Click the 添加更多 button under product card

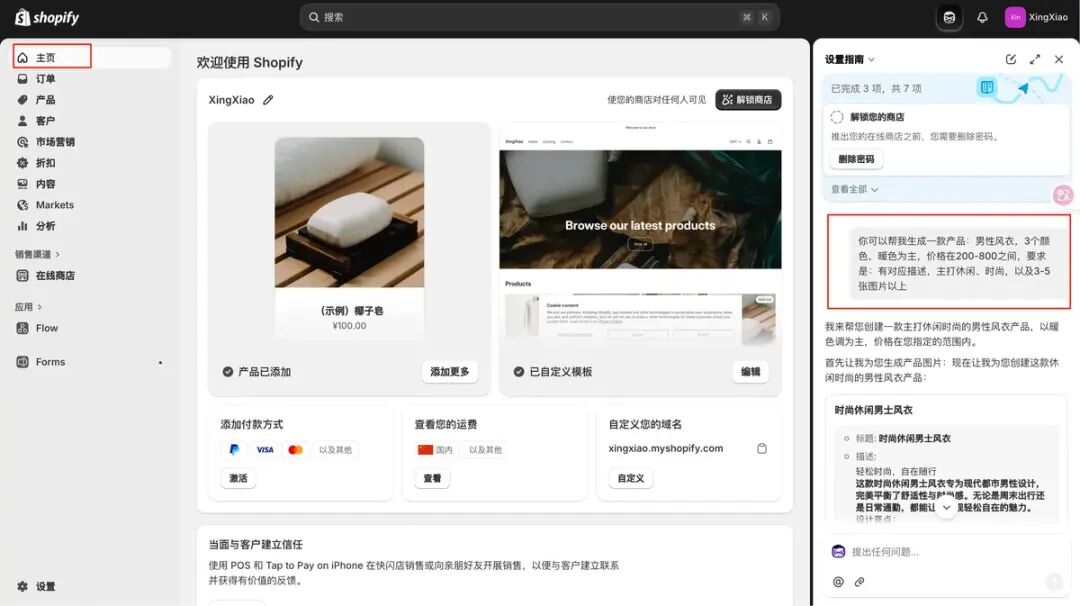coord(449,372)
